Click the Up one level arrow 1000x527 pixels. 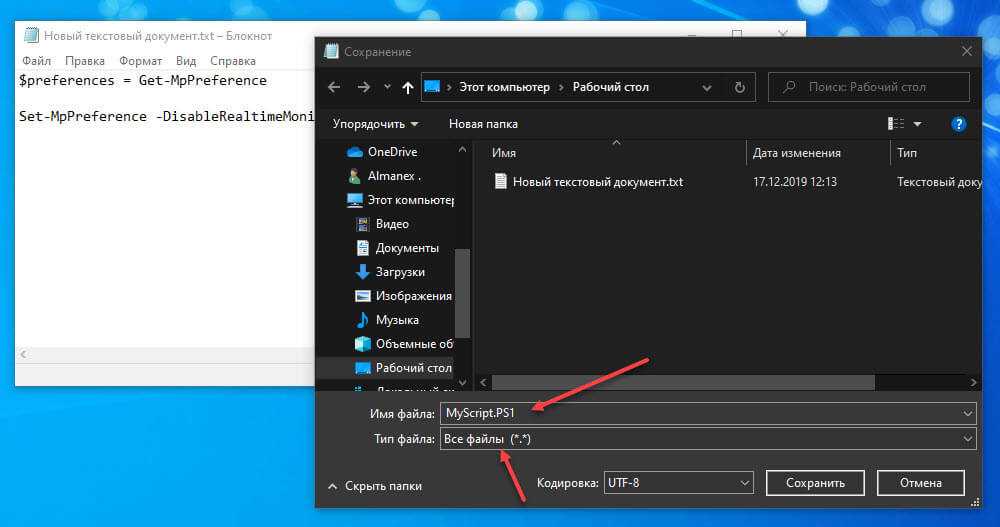[x=408, y=87]
